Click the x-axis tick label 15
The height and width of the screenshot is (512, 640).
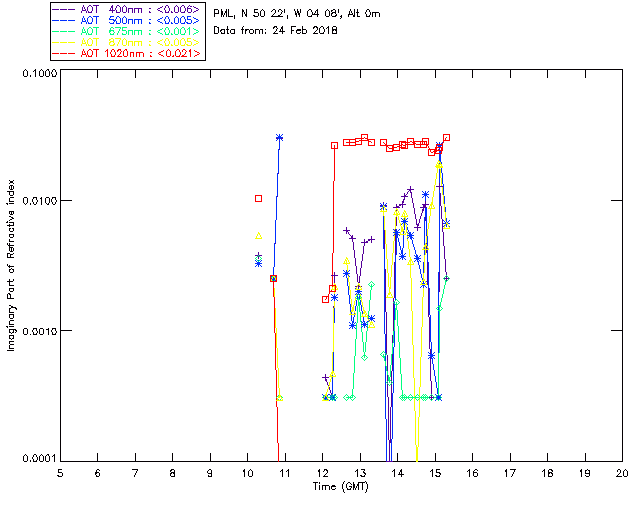tap(435, 473)
